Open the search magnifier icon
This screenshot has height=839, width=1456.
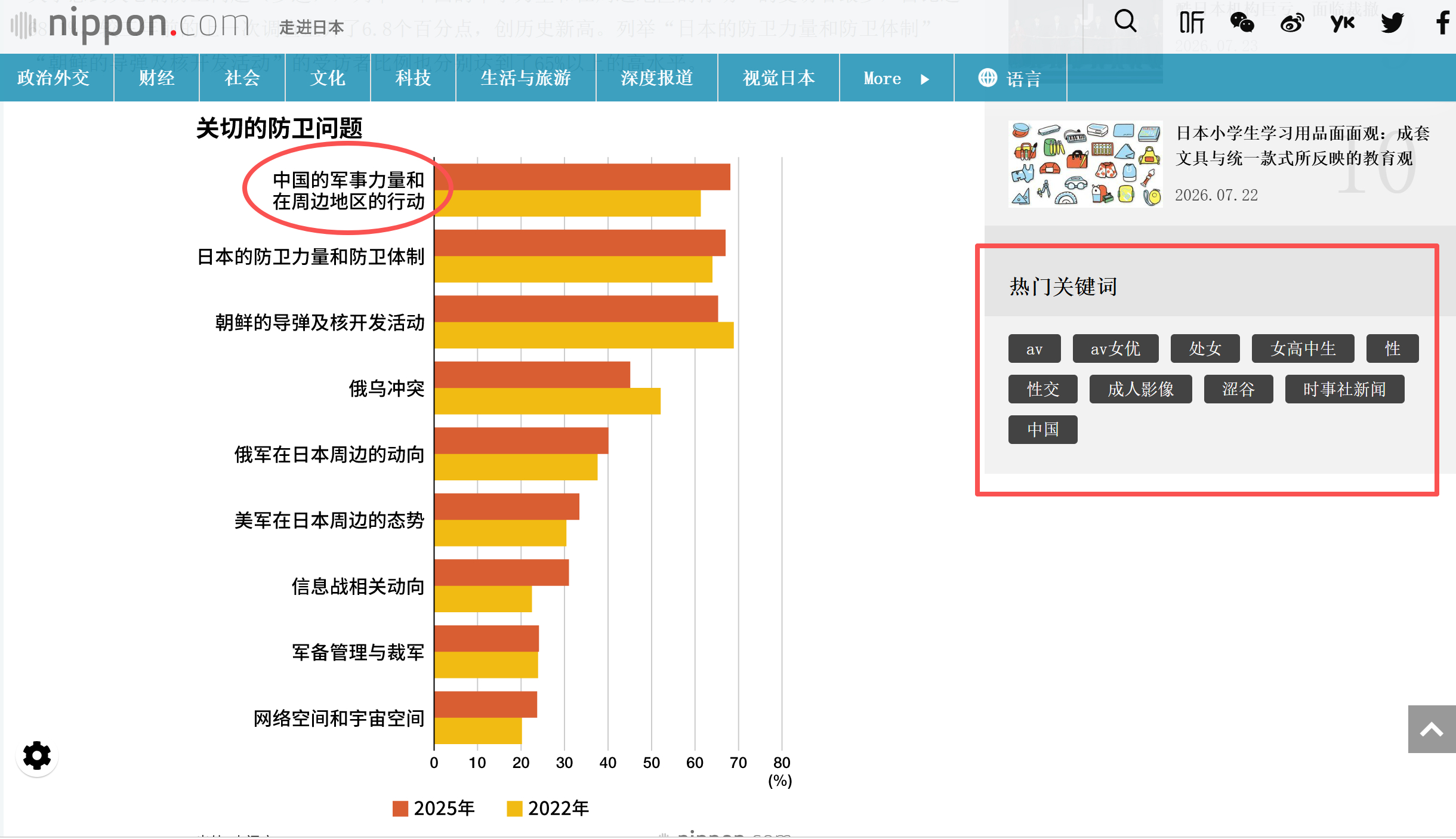(x=1125, y=21)
